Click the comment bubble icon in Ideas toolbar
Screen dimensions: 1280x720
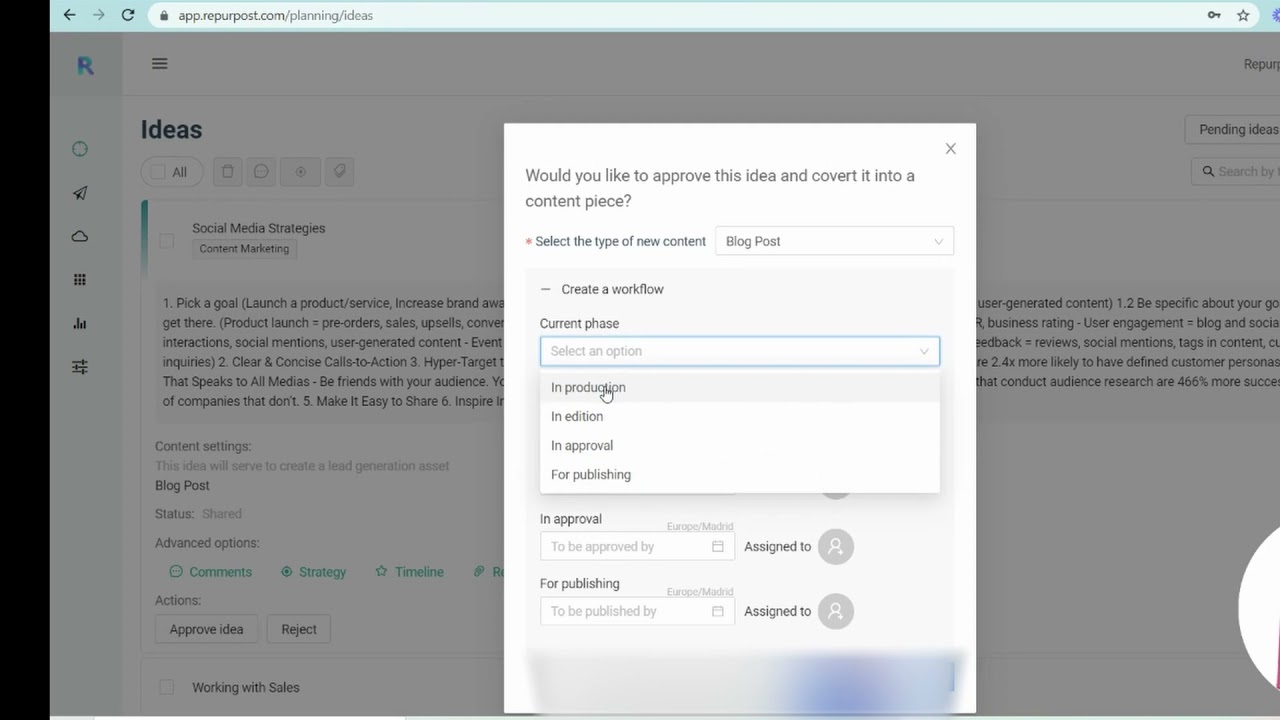pos(261,172)
